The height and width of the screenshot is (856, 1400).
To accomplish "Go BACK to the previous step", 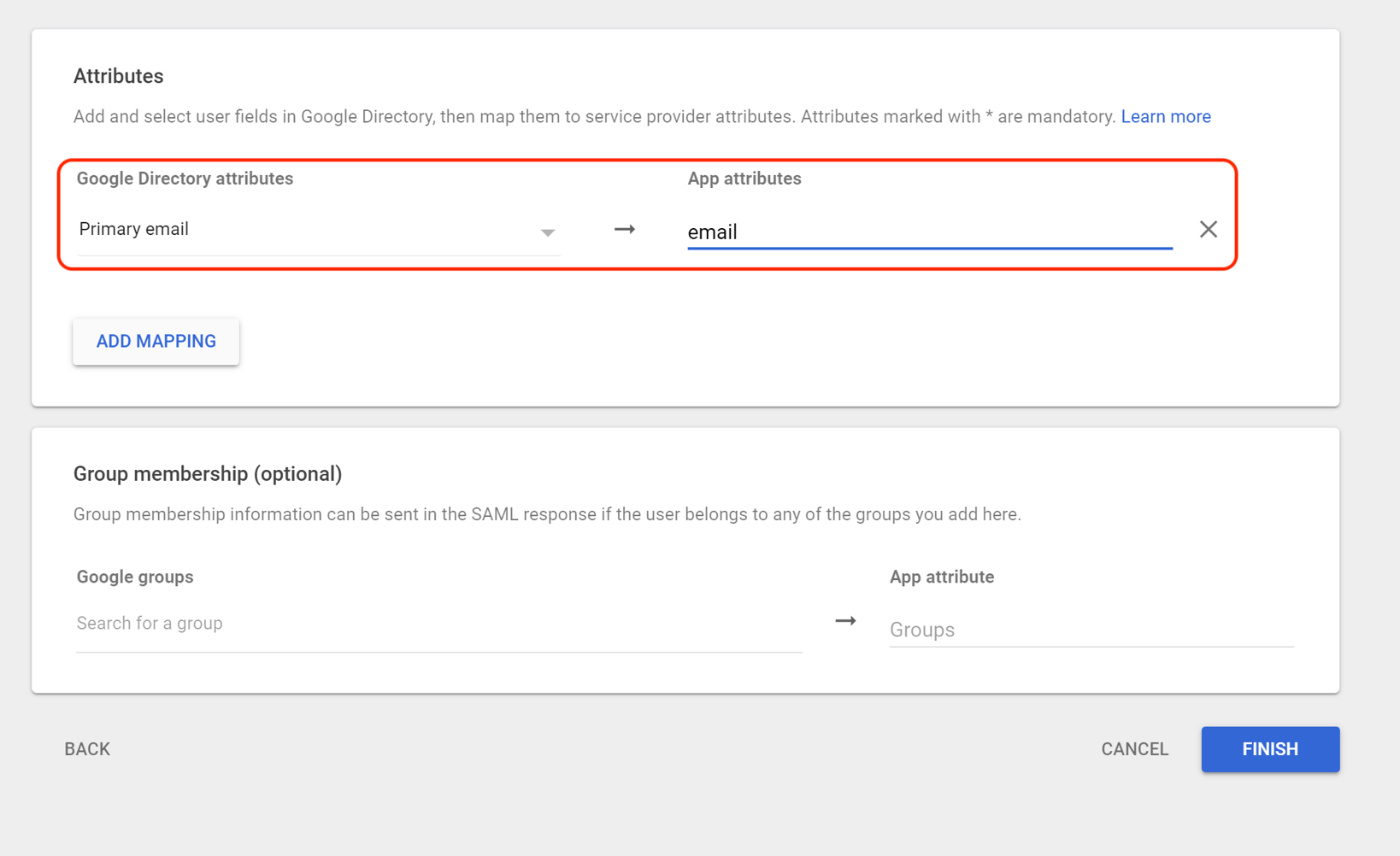I will [x=86, y=749].
